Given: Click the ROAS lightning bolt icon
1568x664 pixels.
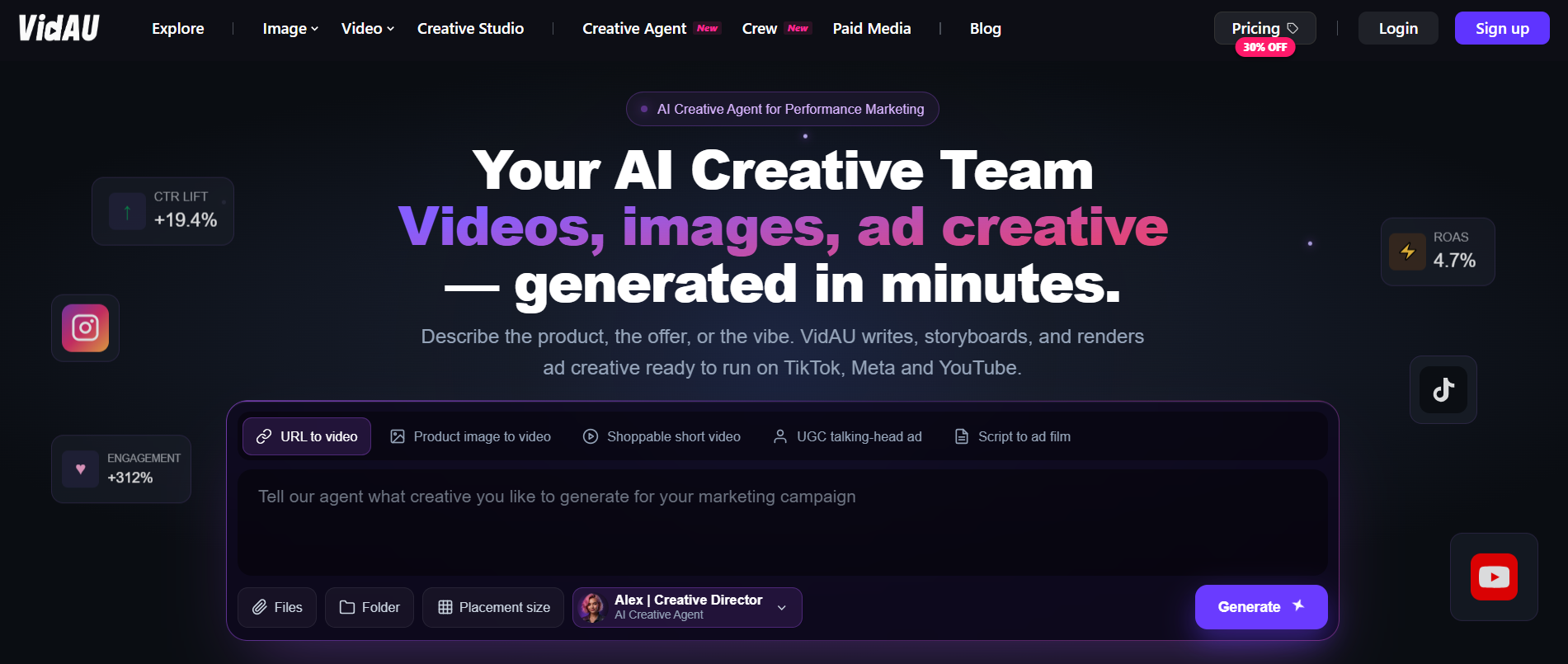Looking at the screenshot, I should point(1407,252).
